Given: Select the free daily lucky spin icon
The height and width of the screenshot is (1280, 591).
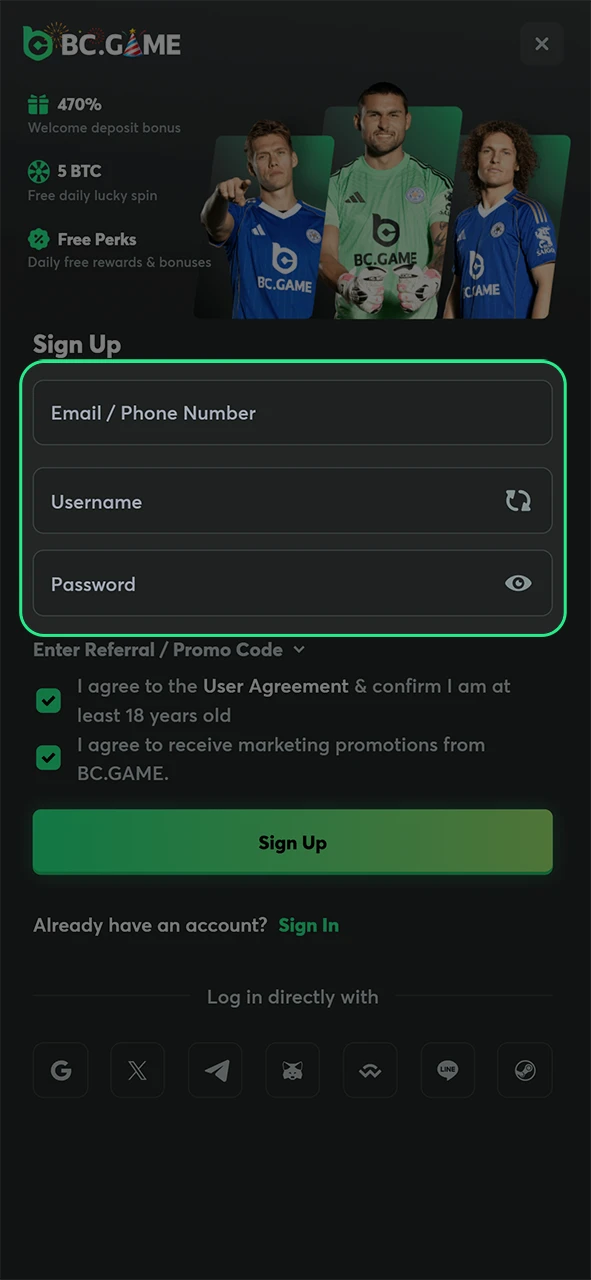Looking at the screenshot, I should tap(39, 171).
